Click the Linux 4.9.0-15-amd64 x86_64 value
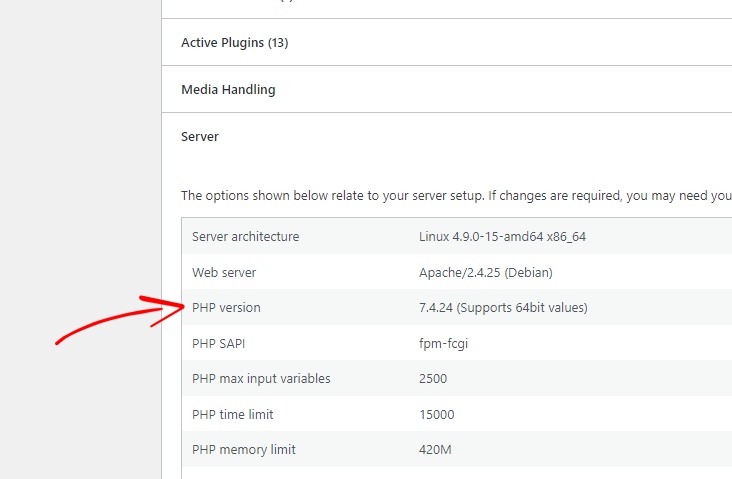Screen dimensions: 732x479 502,237
